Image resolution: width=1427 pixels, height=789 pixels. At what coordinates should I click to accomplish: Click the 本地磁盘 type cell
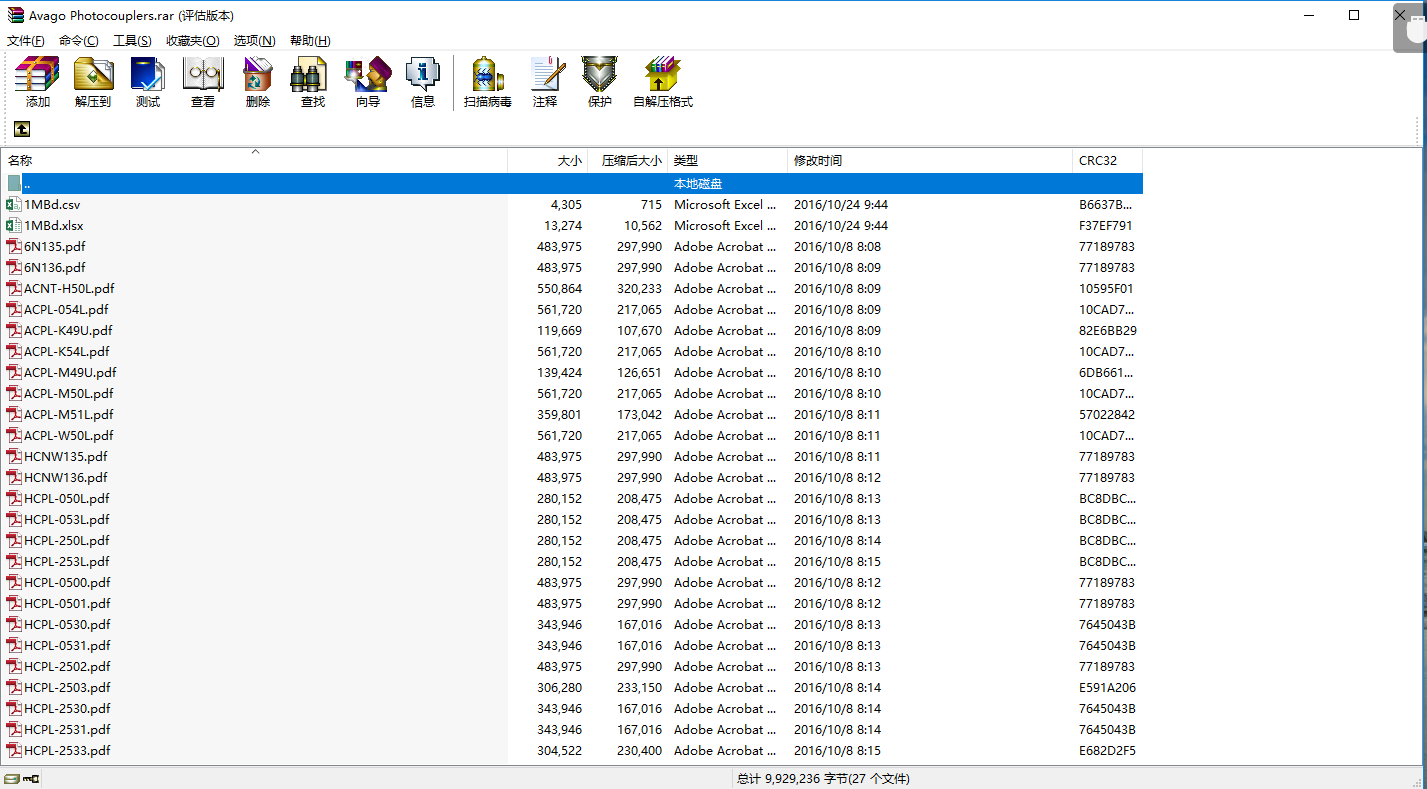coord(698,184)
